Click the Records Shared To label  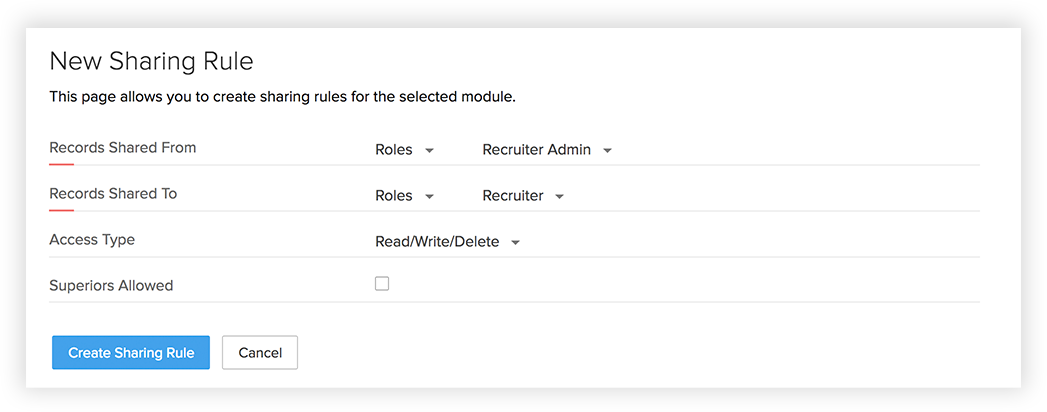113,194
